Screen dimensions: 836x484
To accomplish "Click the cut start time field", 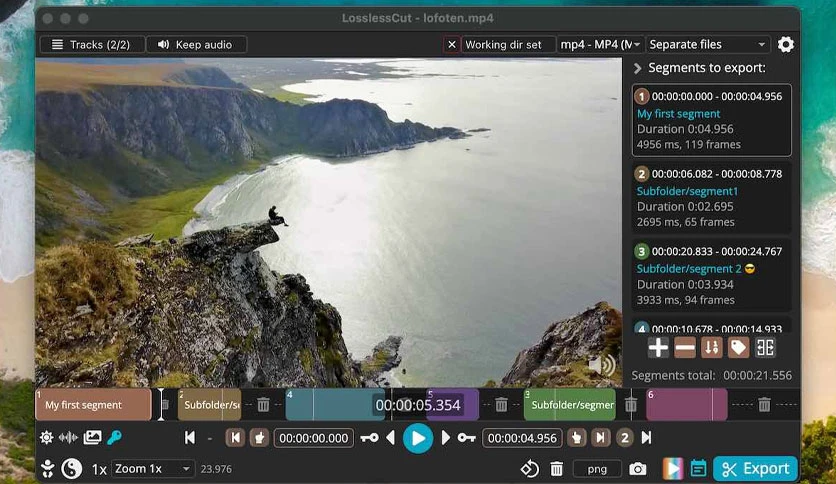I will [x=314, y=438].
